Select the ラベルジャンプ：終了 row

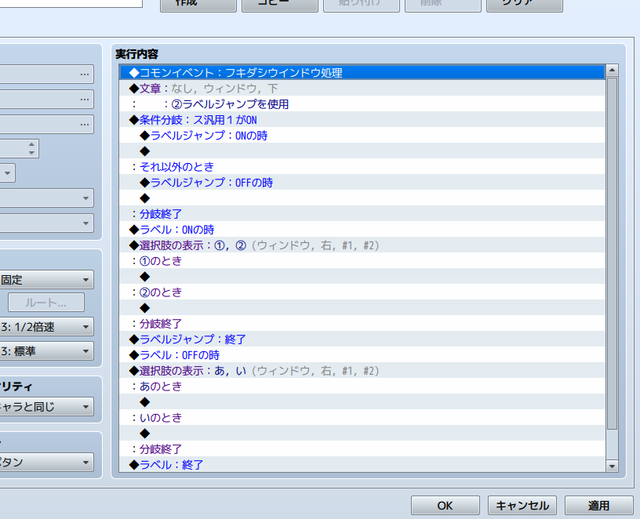(x=362, y=339)
